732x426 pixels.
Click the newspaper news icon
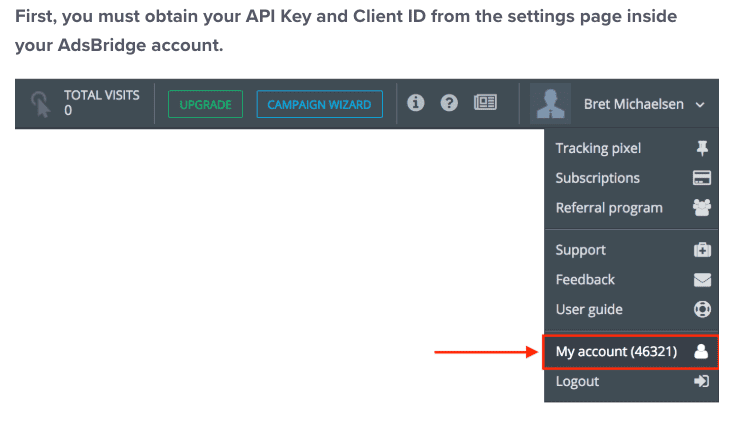pyautogui.click(x=485, y=102)
